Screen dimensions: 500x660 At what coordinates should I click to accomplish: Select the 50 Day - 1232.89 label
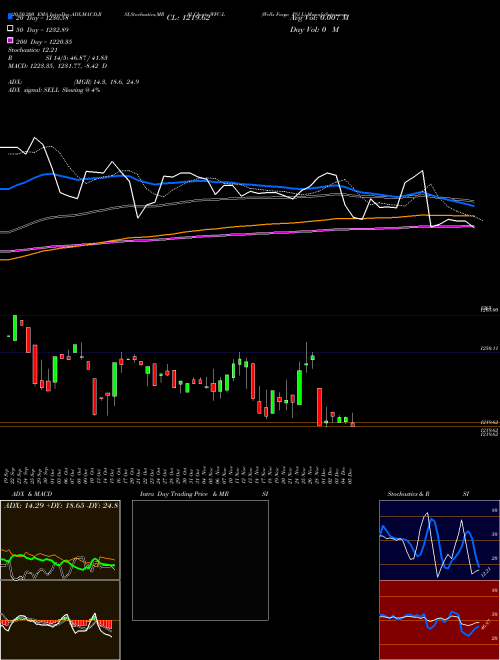(43, 30)
